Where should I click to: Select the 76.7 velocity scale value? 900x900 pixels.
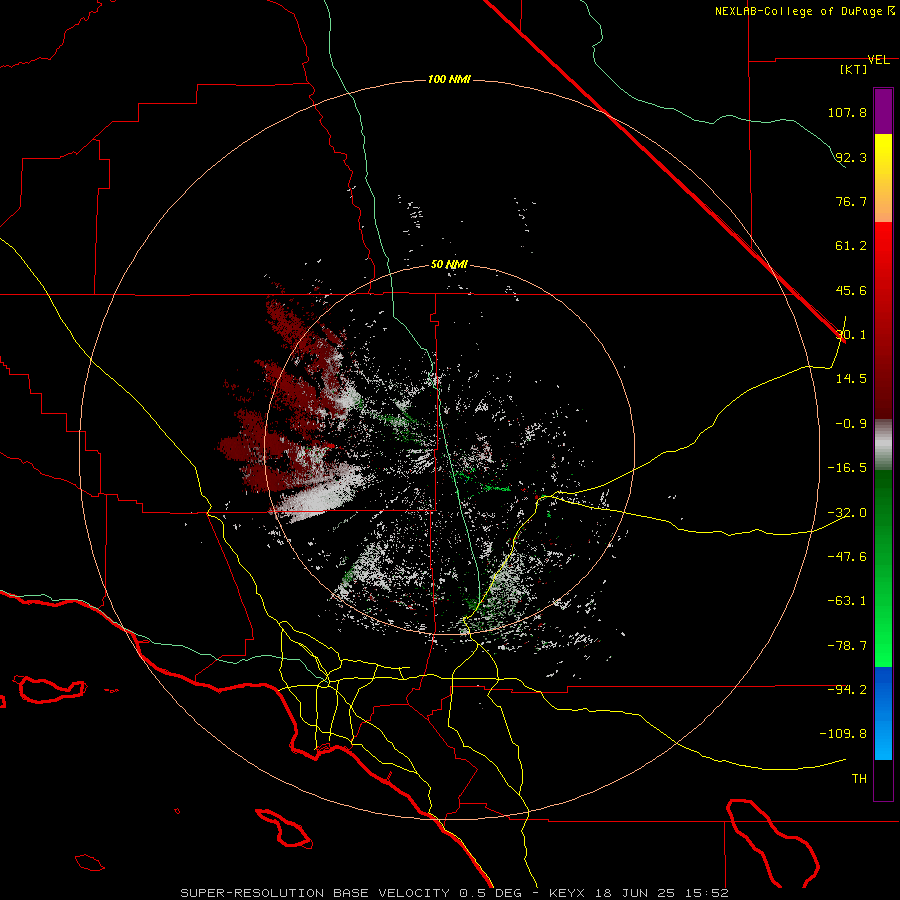[x=851, y=201]
